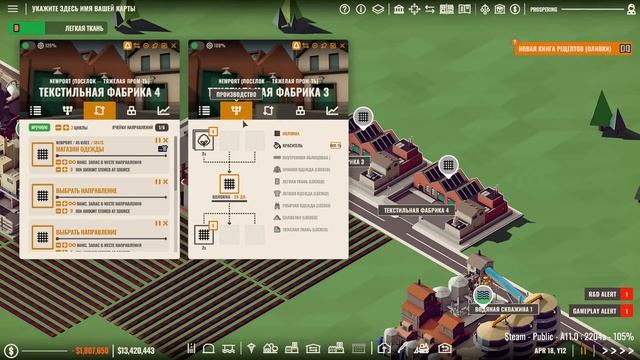The height and width of the screenshot is (360, 640).
Task: Click the GAMEPLAY ALERT notification
Action: tap(601, 311)
